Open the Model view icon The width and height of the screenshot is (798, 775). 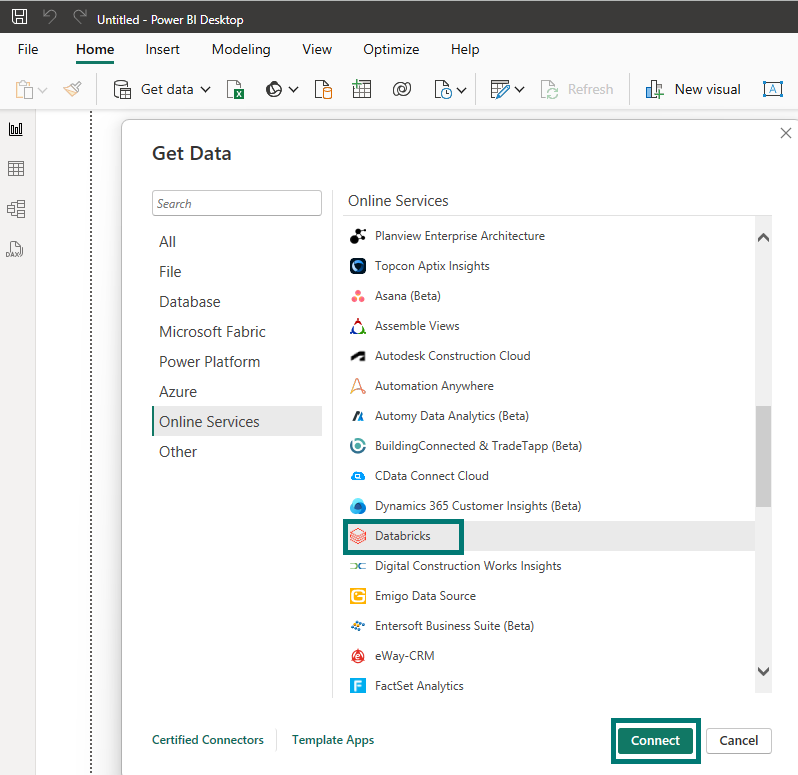pos(15,209)
